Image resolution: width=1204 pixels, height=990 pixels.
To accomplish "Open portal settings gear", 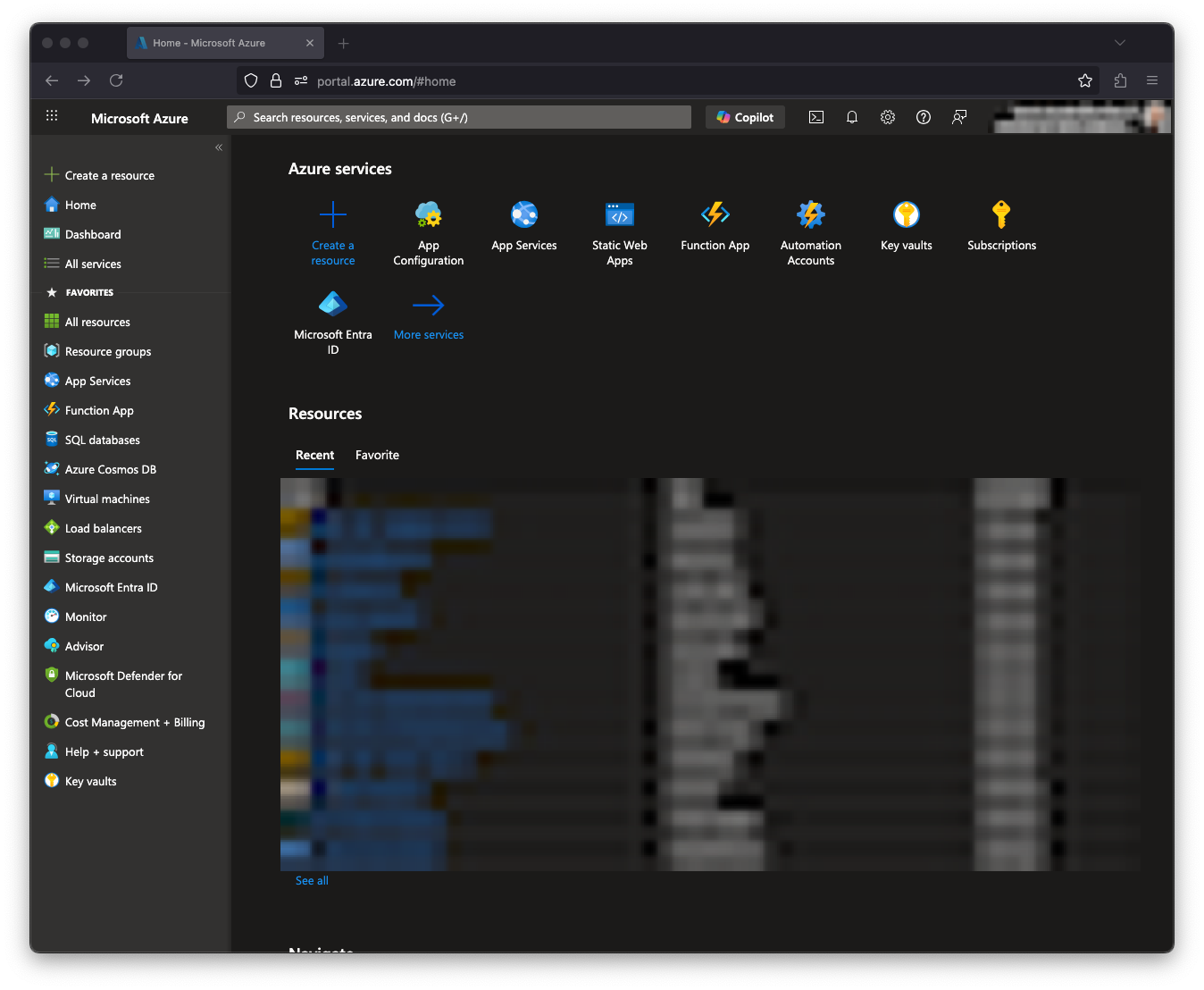I will 887,116.
